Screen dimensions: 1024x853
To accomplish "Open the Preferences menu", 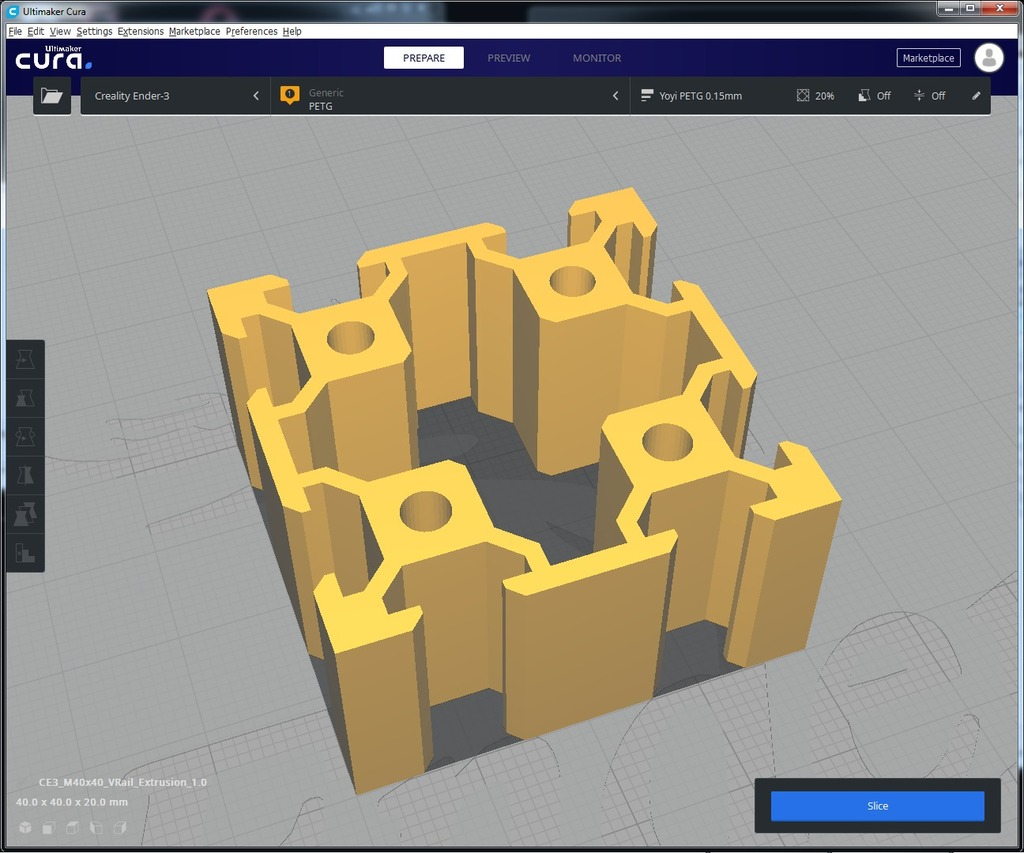I will 251,31.
